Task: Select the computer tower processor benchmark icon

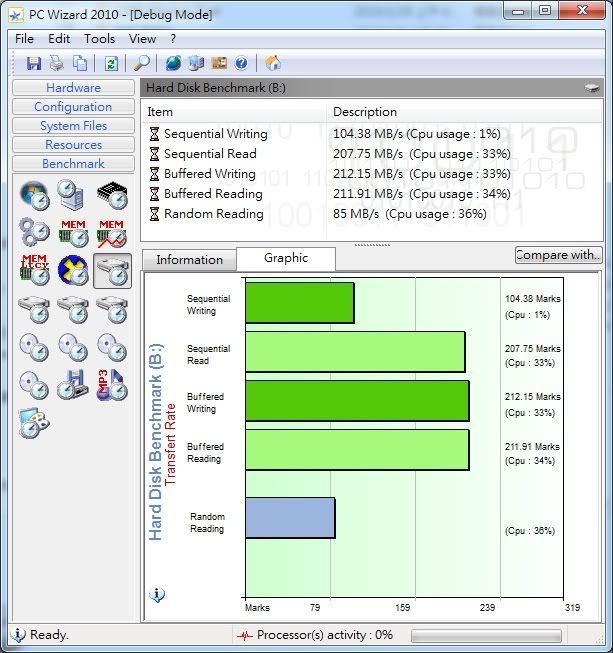Action: (72, 194)
